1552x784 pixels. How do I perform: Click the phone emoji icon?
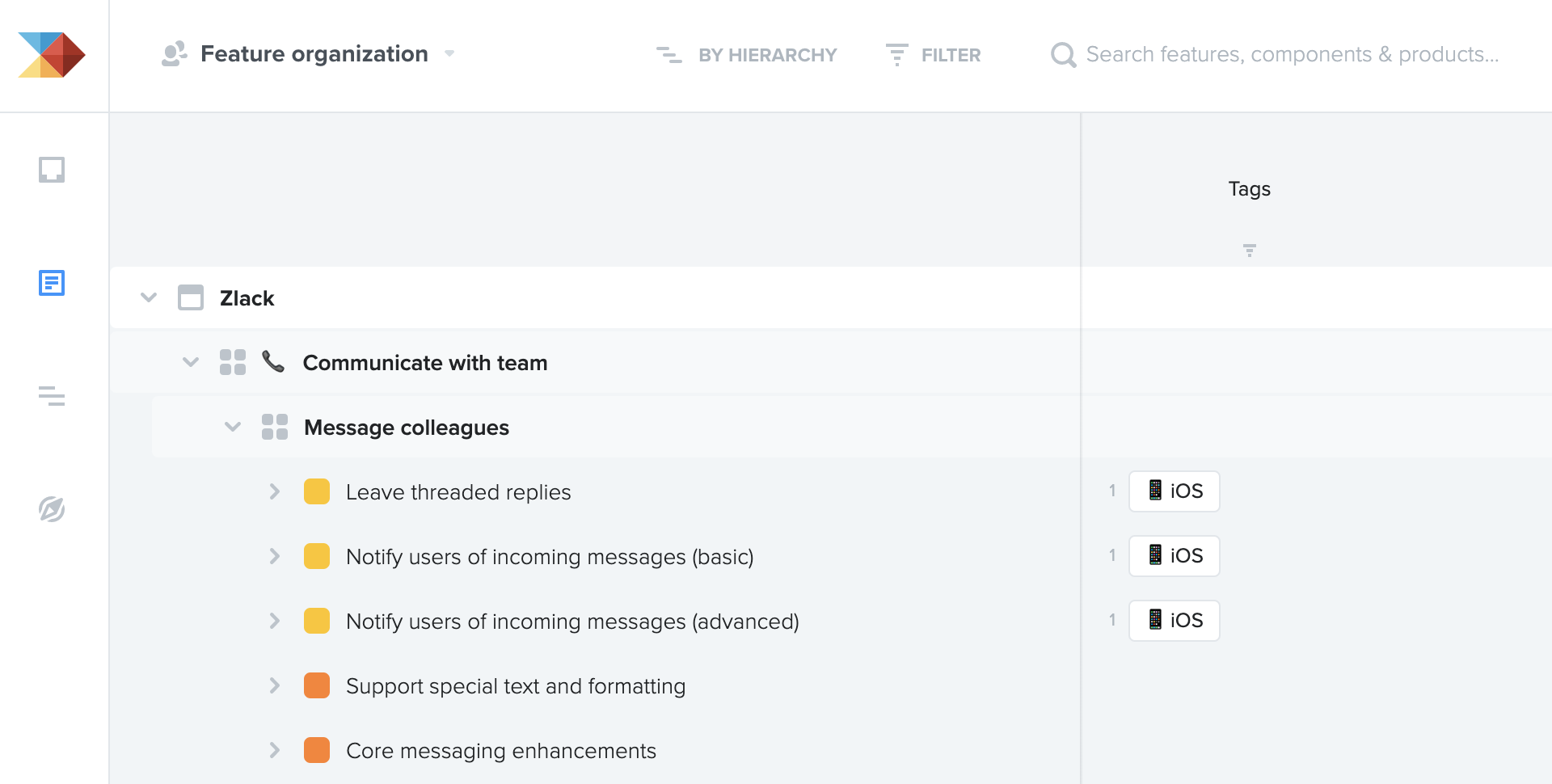point(273,361)
